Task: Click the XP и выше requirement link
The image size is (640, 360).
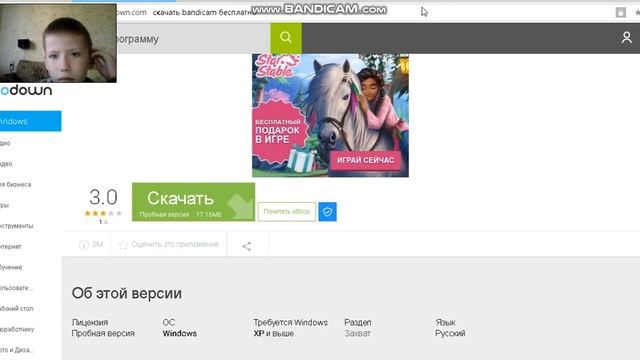Action: click(x=273, y=333)
